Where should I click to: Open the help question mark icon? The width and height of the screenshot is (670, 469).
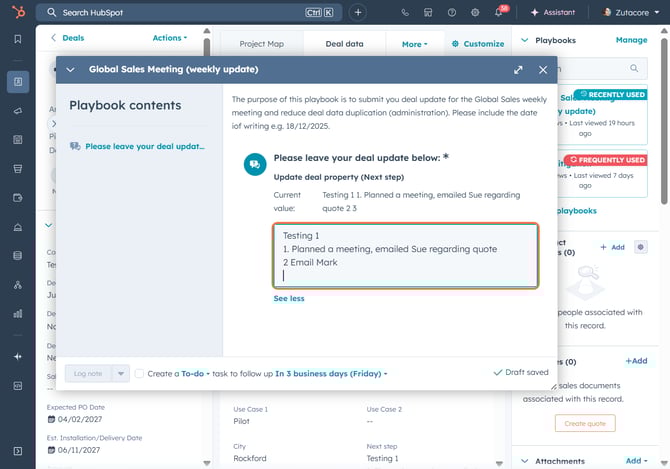point(451,13)
